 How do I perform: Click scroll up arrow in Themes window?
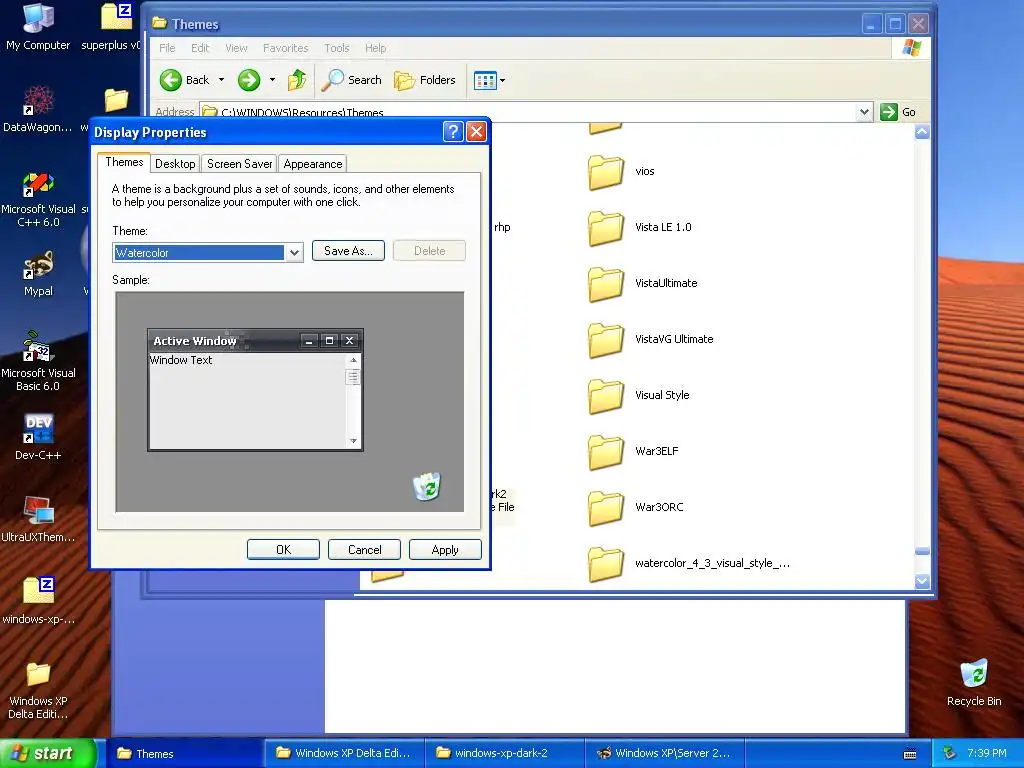click(x=922, y=132)
